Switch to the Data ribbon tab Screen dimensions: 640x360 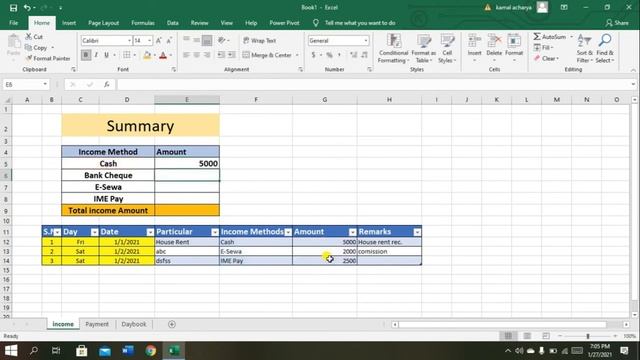coord(173,23)
